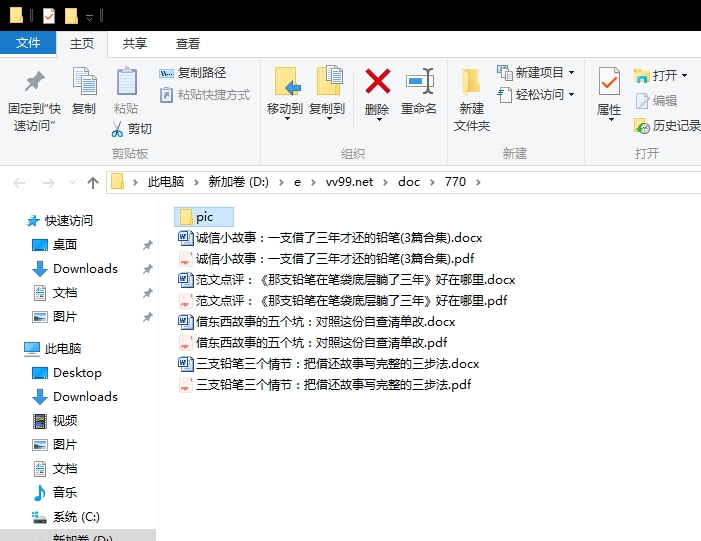Screen dimensions: 701x541
Task: Select Desktop under This PC
Action: point(67,372)
